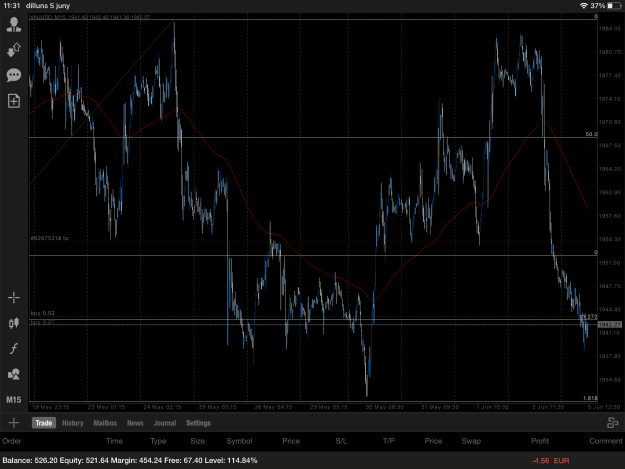The height and width of the screenshot is (469, 625).
Task: Tap the 1.618 Fibonacci level label
Action: (590, 398)
